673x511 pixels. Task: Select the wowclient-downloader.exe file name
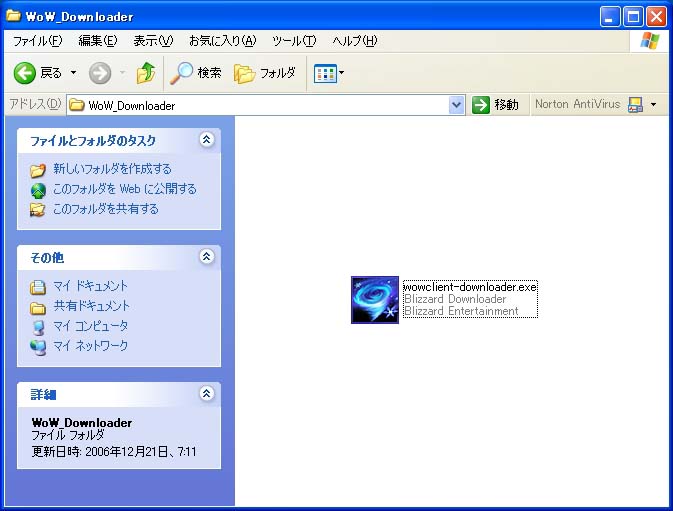pyautogui.click(x=470, y=287)
